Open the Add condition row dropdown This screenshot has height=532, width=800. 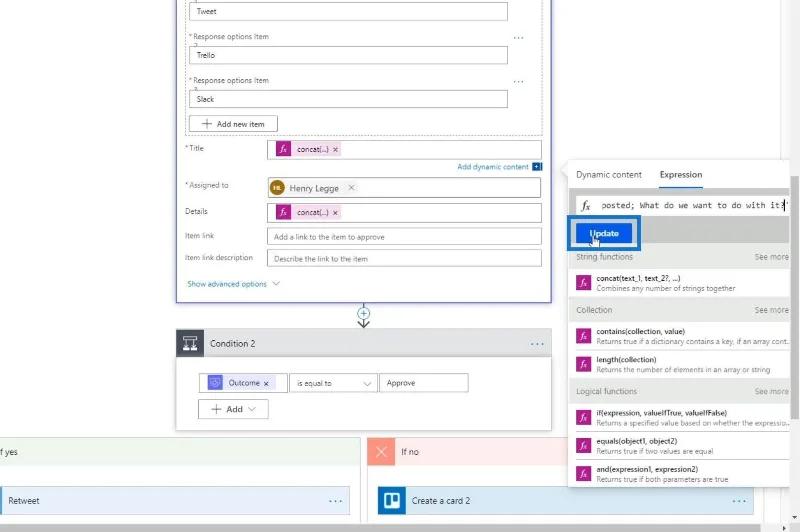click(x=233, y=409)
